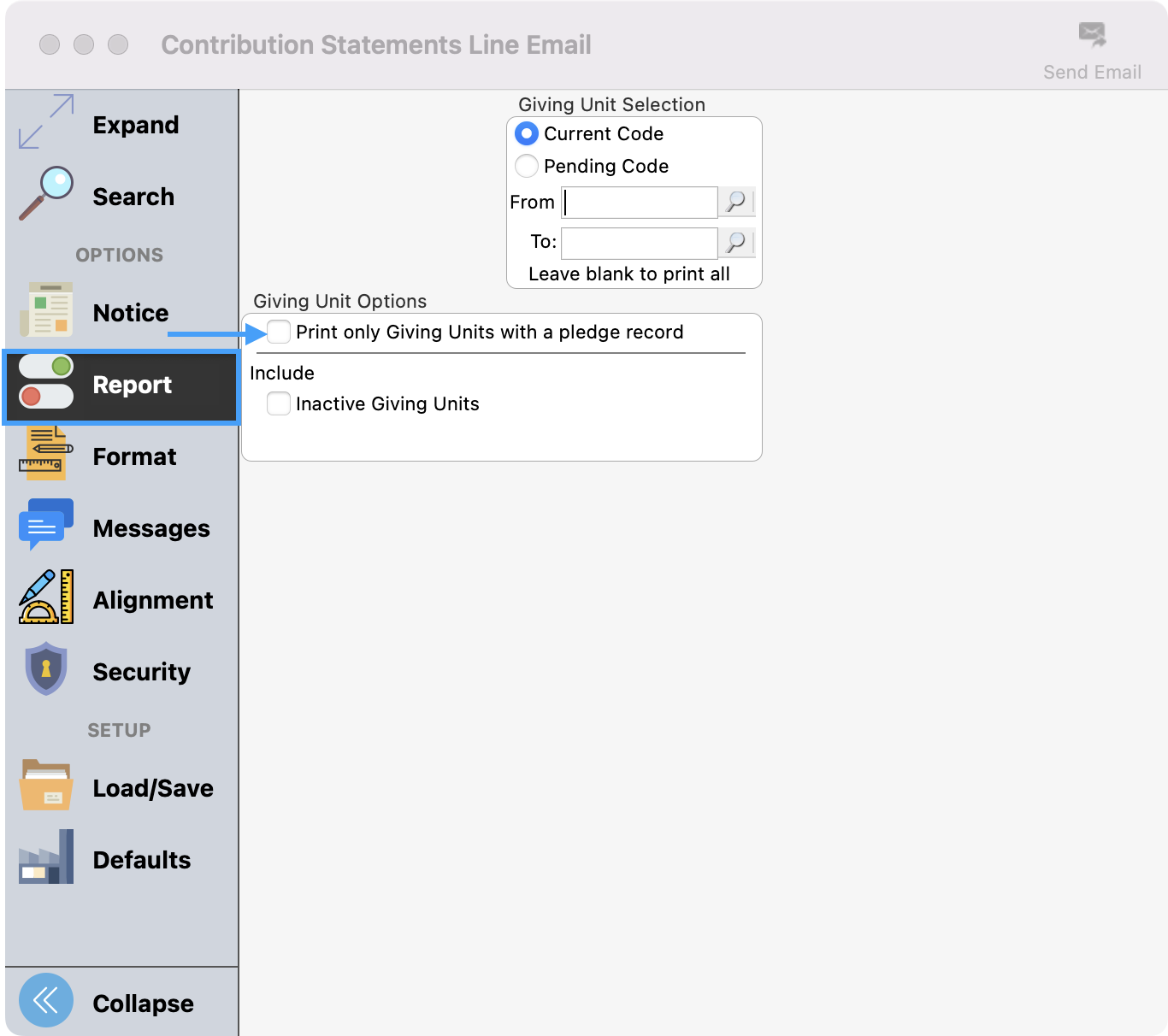Viewport: 1168px width, 1036px height.
Task: Choose the Pending Code radio option
Action: click(527, 166)
